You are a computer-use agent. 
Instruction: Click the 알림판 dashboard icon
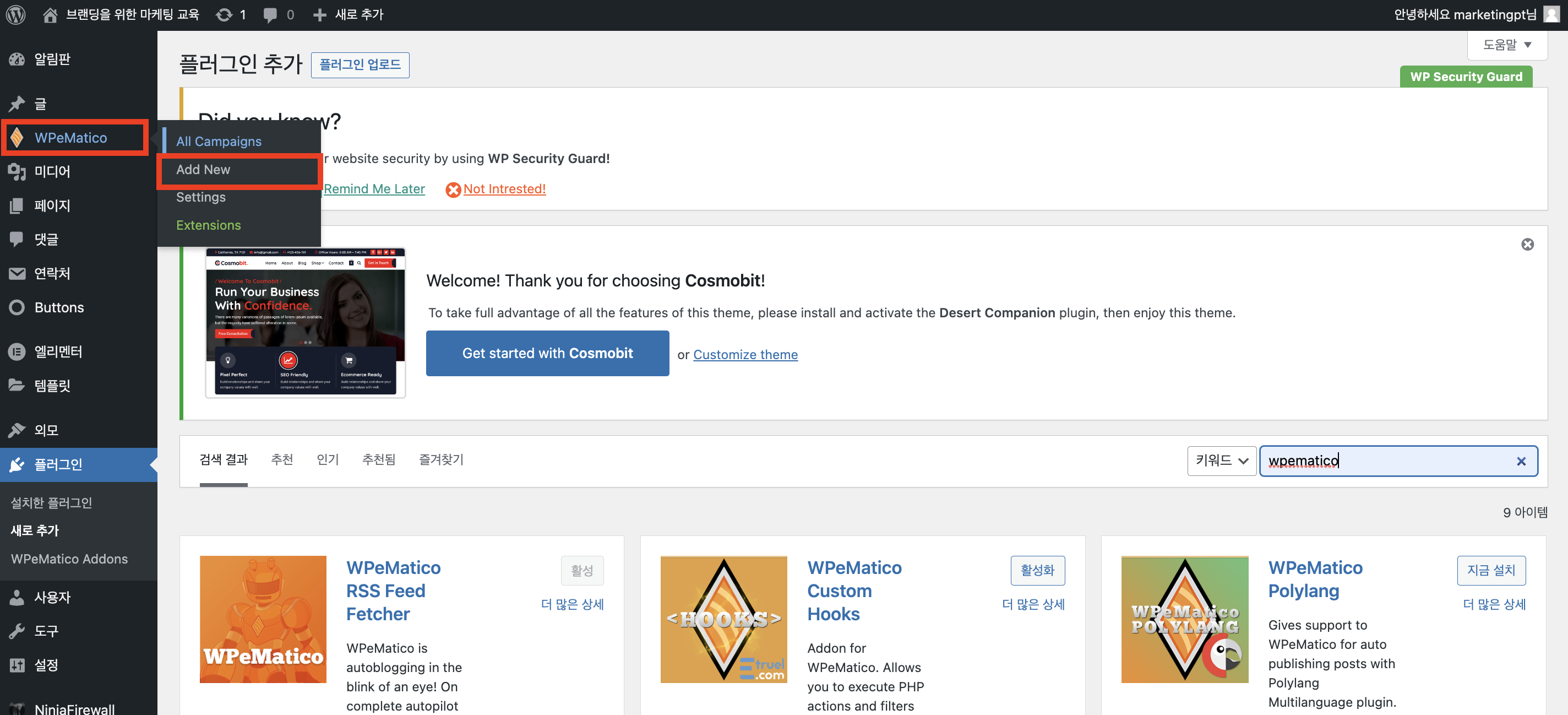17,59
